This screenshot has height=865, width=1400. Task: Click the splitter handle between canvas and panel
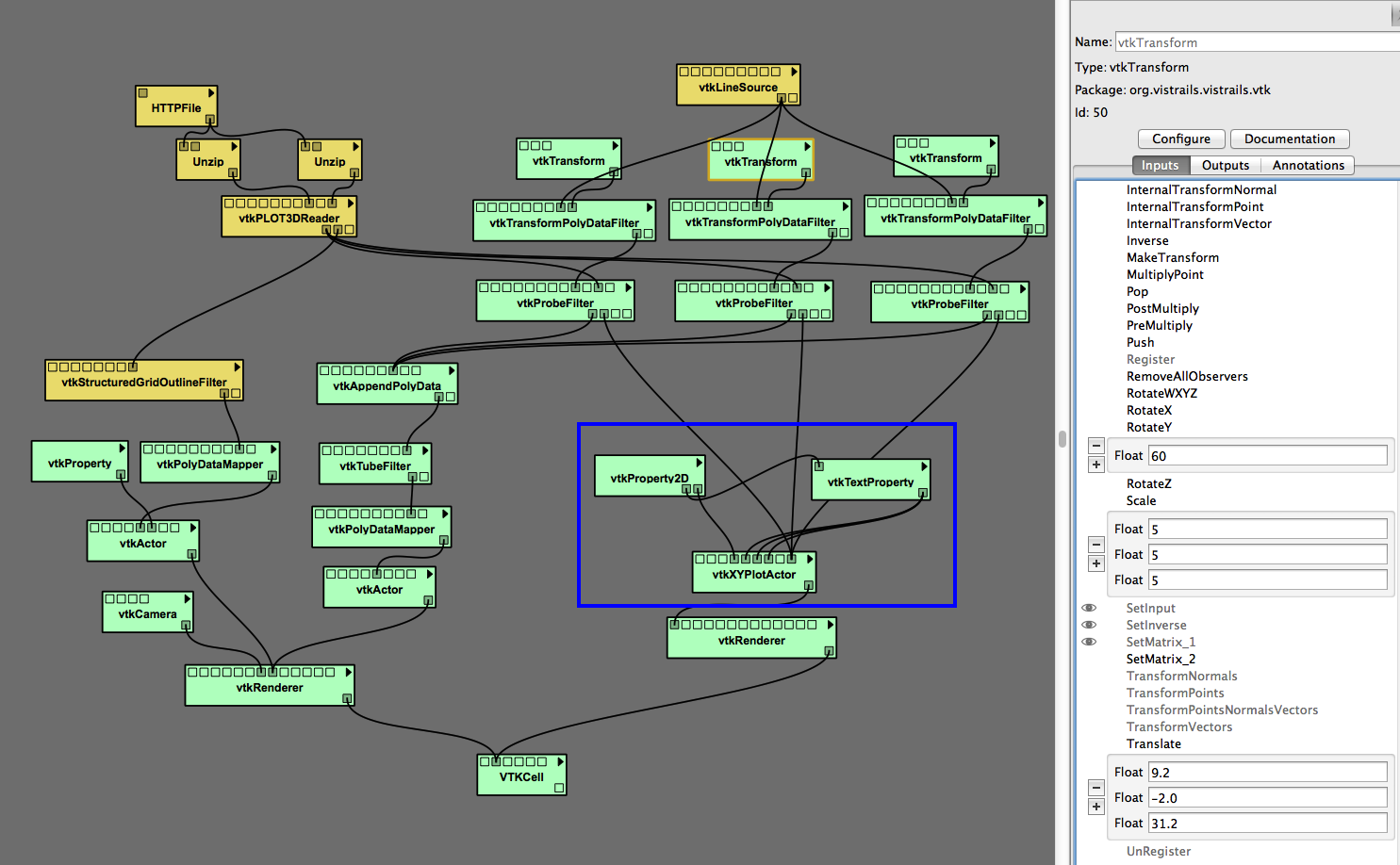pos(1062,438)
